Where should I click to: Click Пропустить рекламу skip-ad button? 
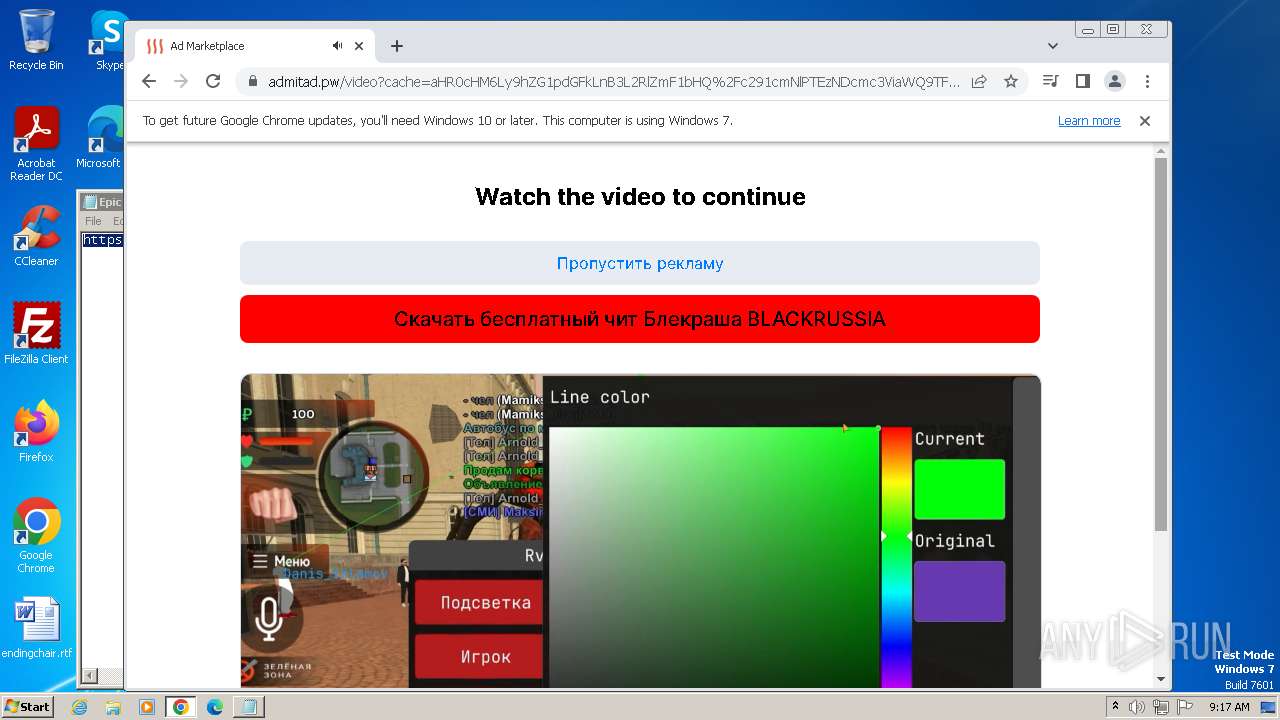640,263
